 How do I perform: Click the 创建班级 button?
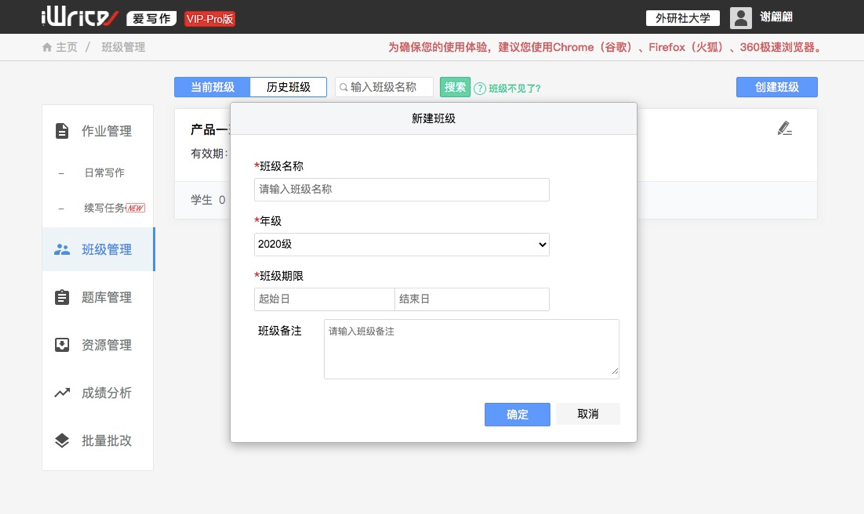[x=776, y=87]
